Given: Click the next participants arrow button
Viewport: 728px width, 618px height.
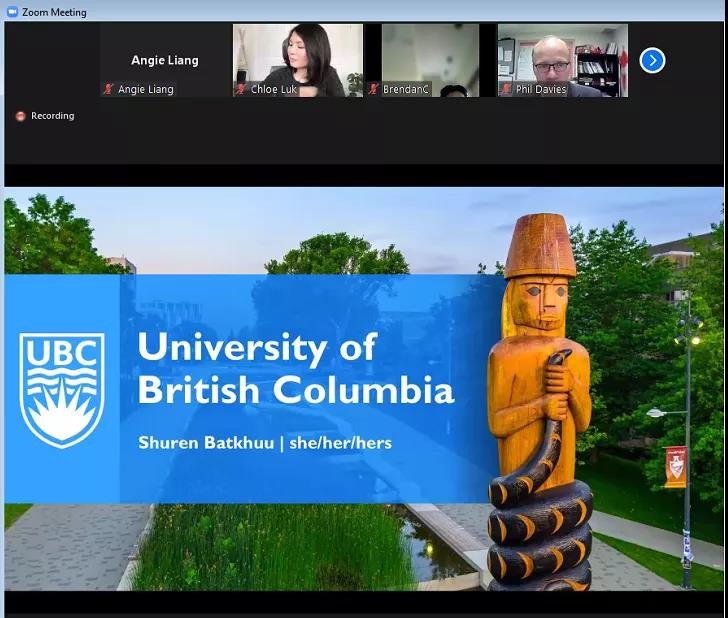Looking at the screenshot, I should pos(652,60).
